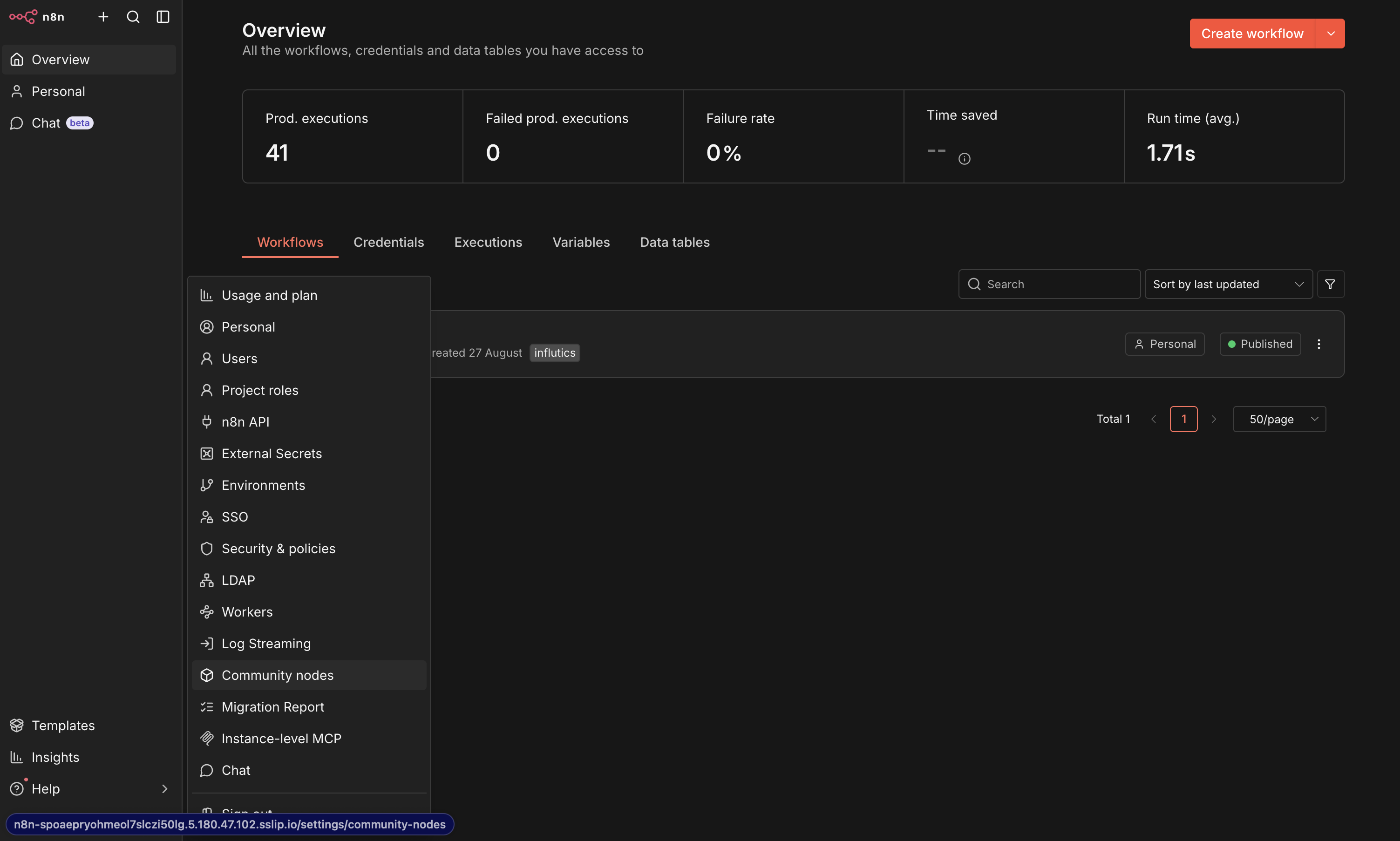Click the Personal project badge on workflow
This screenshot has width=1400, height=841.
click(1165, 344)
